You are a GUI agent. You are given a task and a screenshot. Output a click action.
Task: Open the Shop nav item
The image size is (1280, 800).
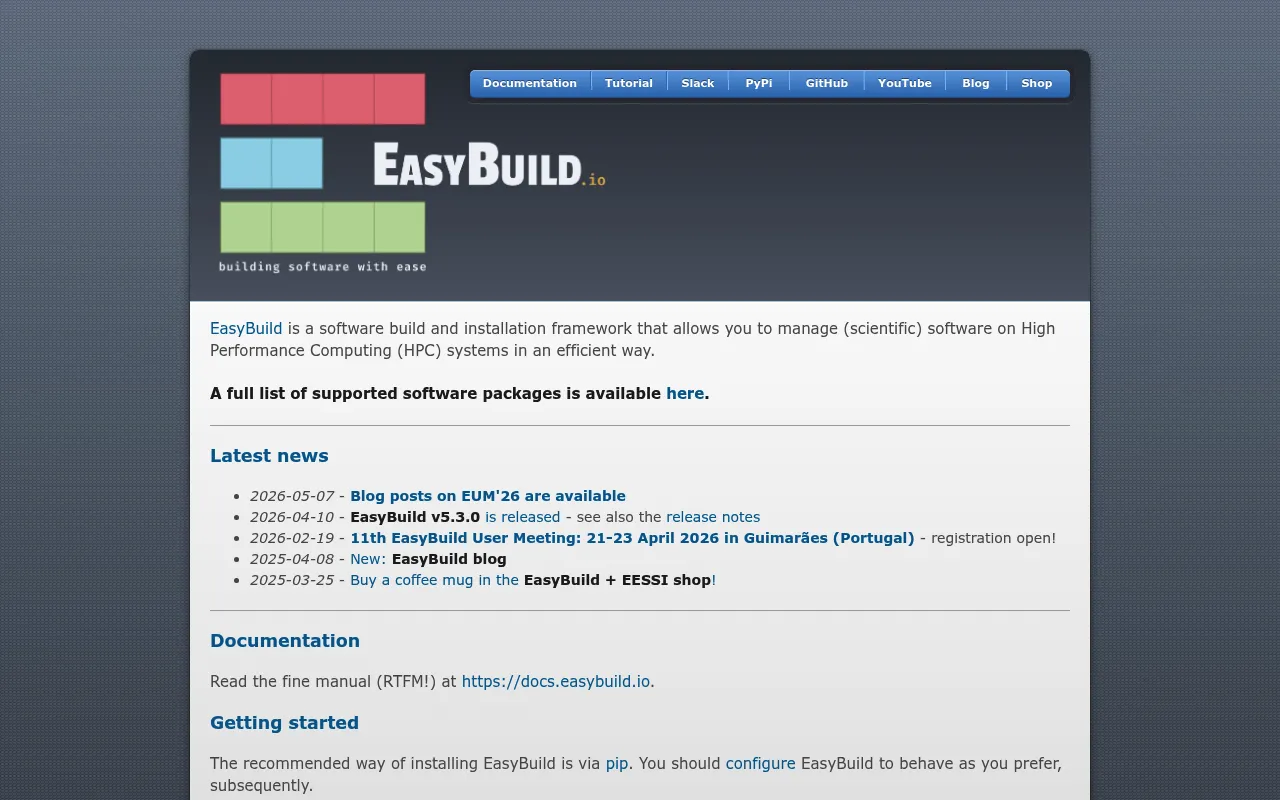coord(1037,83)
